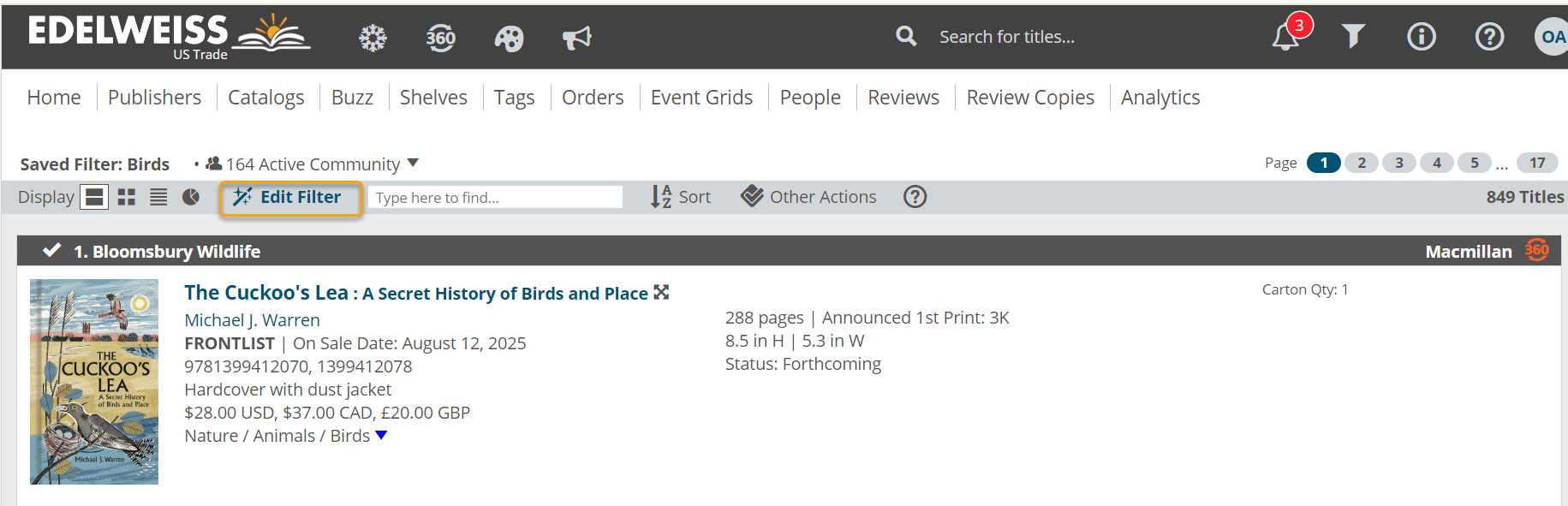
Task: Switch to detailed list display view
Action: point(94,197)
